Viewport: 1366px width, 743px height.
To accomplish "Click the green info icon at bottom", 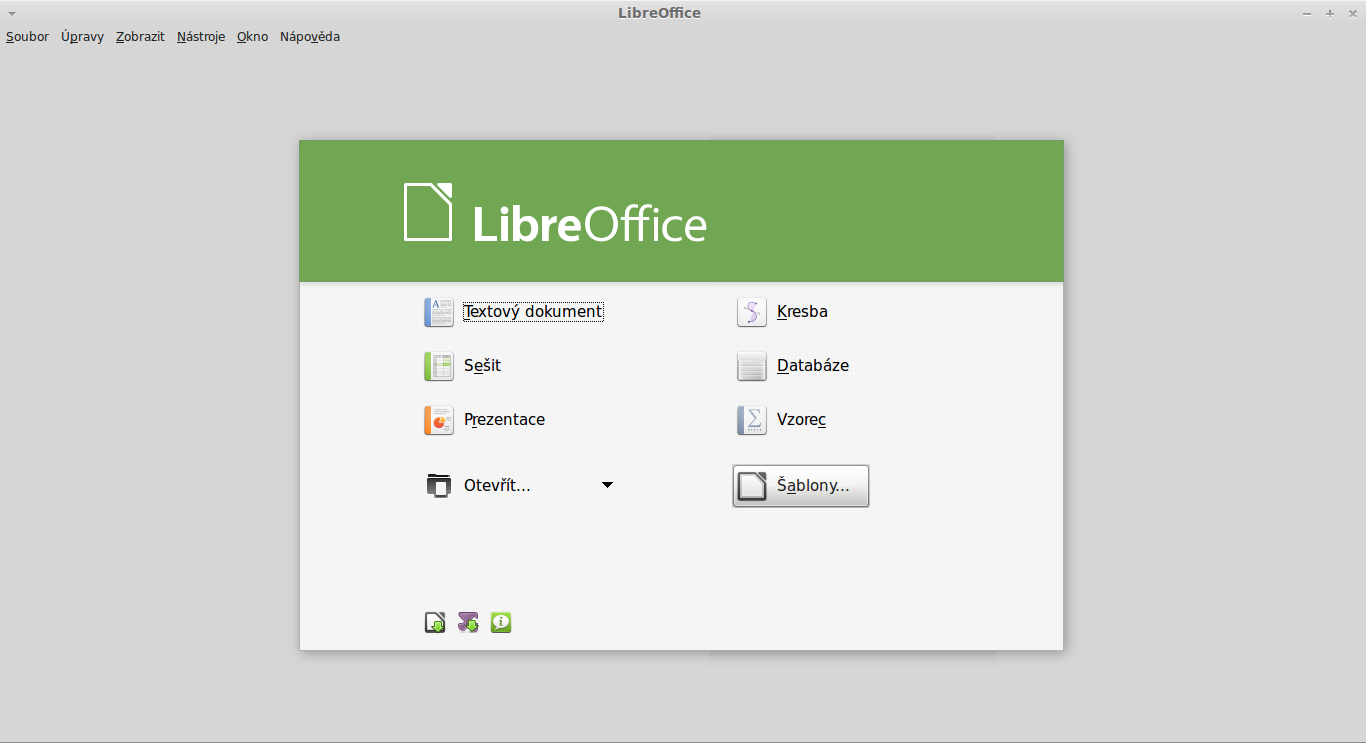I will (501, 623).
